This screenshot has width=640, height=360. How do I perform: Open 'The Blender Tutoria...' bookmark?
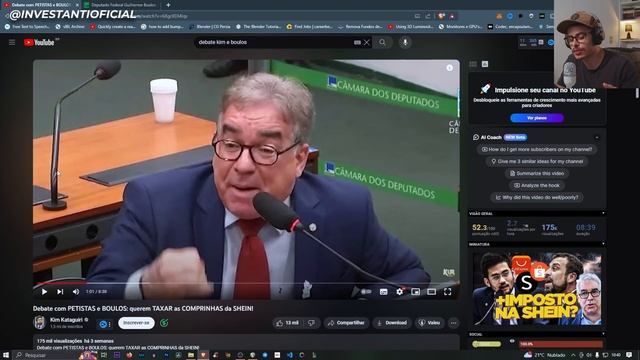point(258,27)
